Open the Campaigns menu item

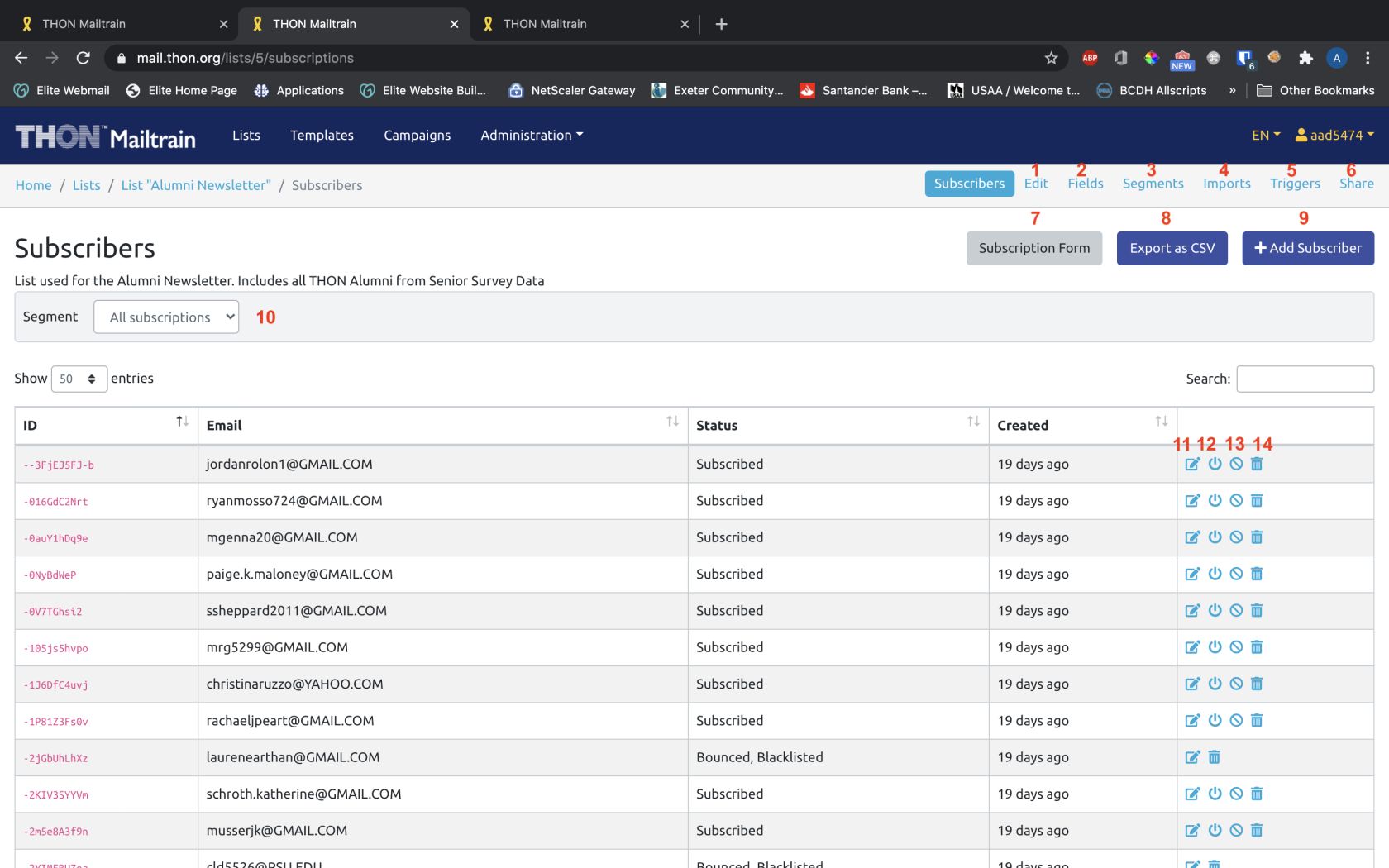click(x=417, y=135)
